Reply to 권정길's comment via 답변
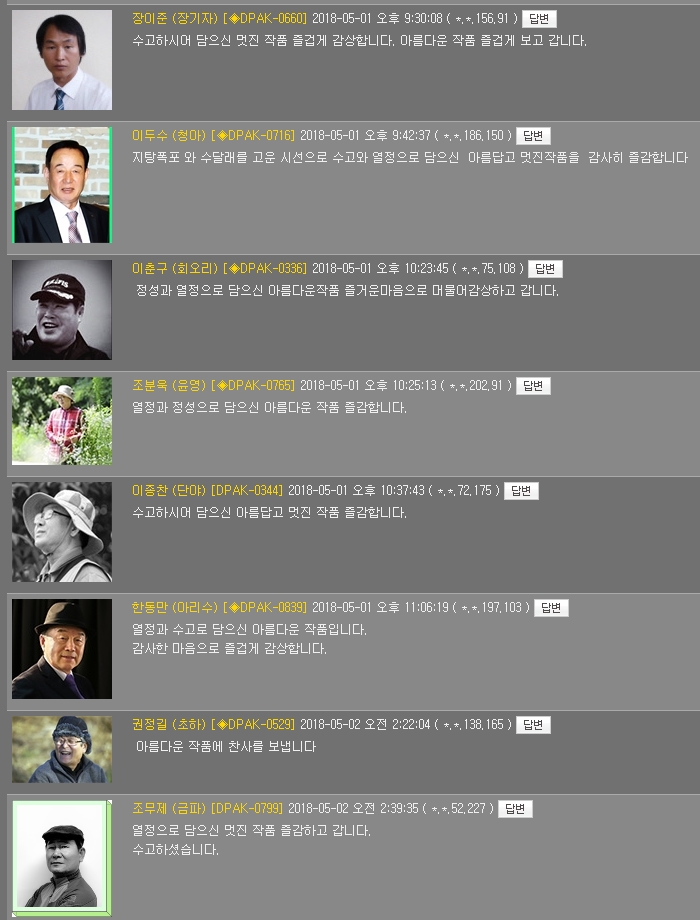Image resolution: width=700 pixels, height=920 pixels. pyautogui.click(x=533, y=725)
